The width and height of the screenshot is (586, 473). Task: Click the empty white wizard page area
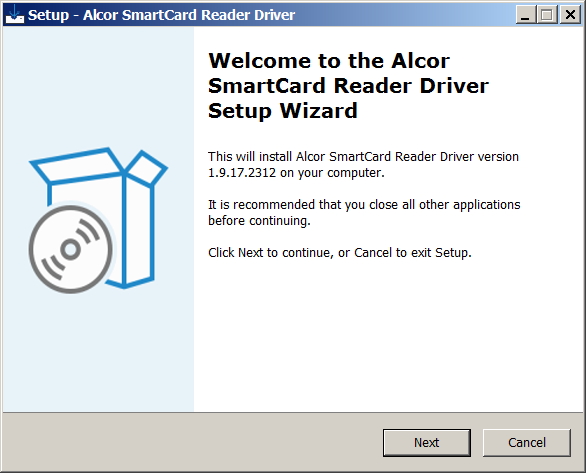point(389,336)
